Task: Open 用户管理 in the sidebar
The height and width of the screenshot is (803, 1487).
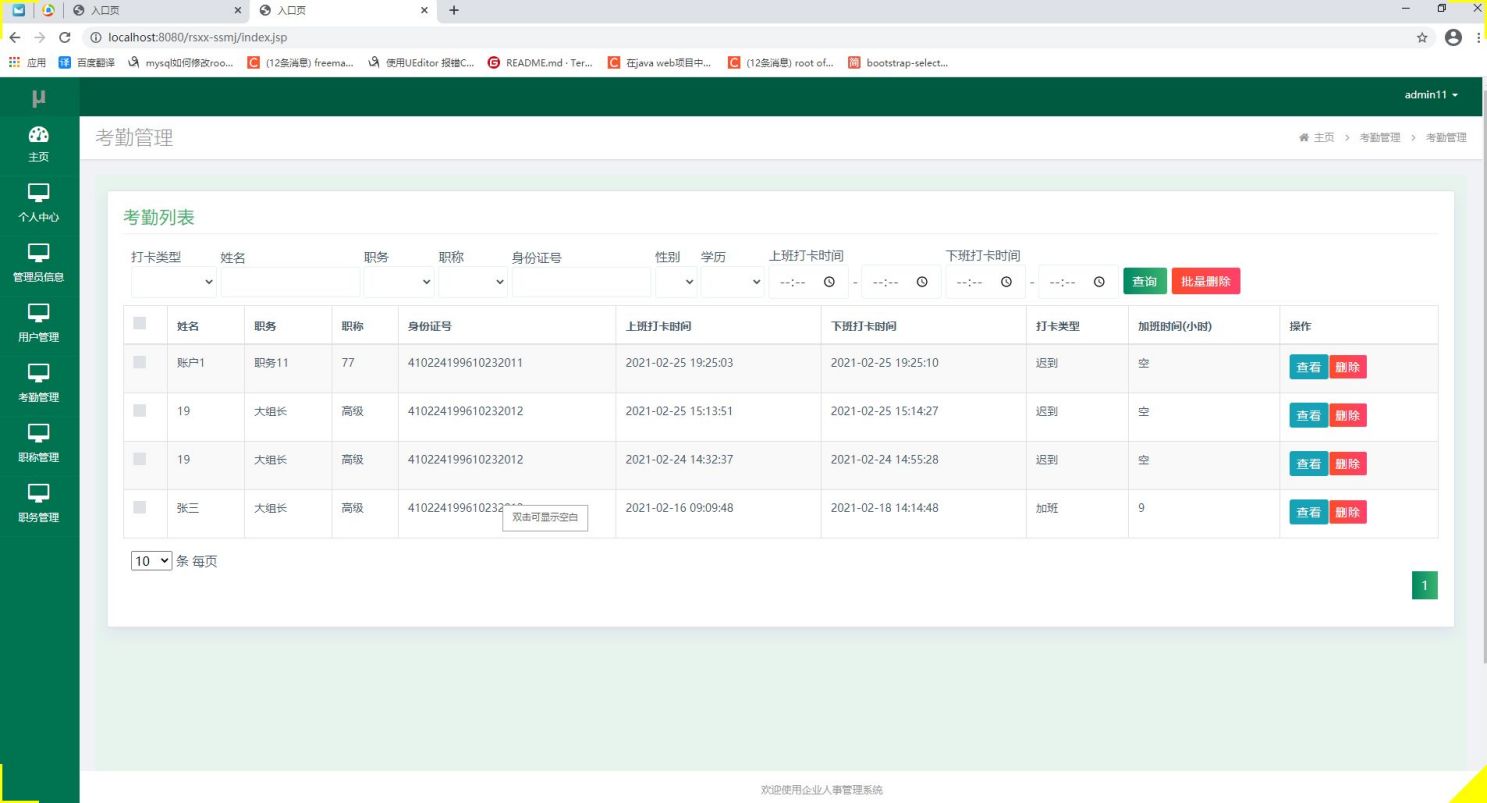Action: [39, 323]
